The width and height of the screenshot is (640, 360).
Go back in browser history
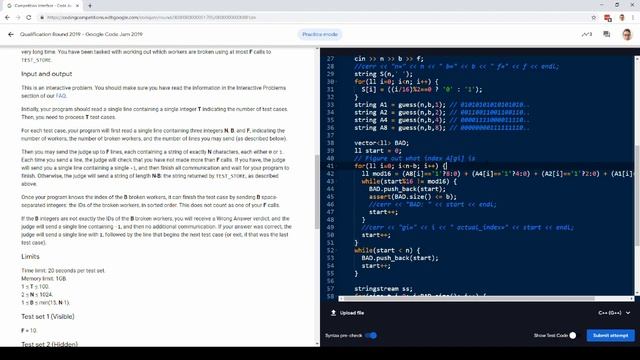(7, 18)
